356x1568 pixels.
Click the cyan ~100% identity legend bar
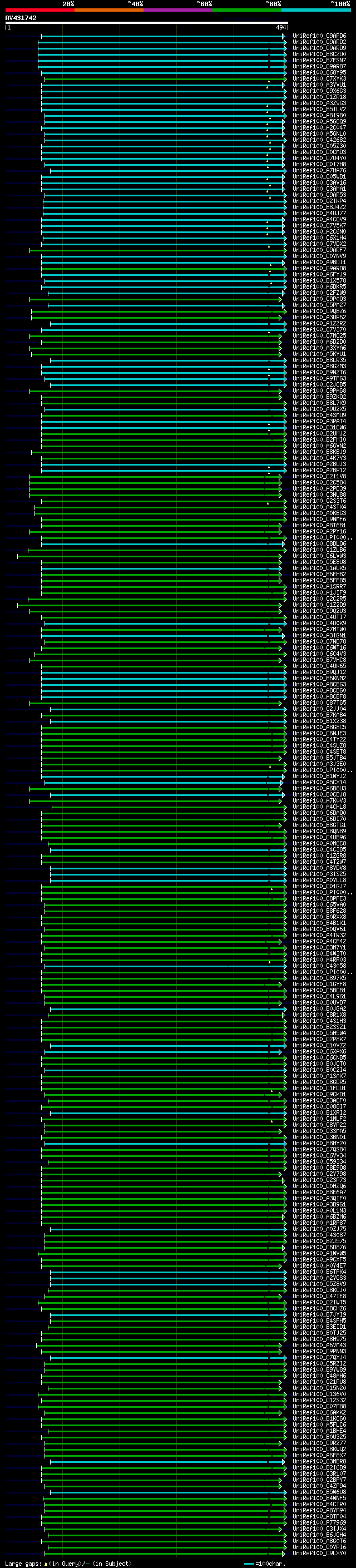coord(316,10)
